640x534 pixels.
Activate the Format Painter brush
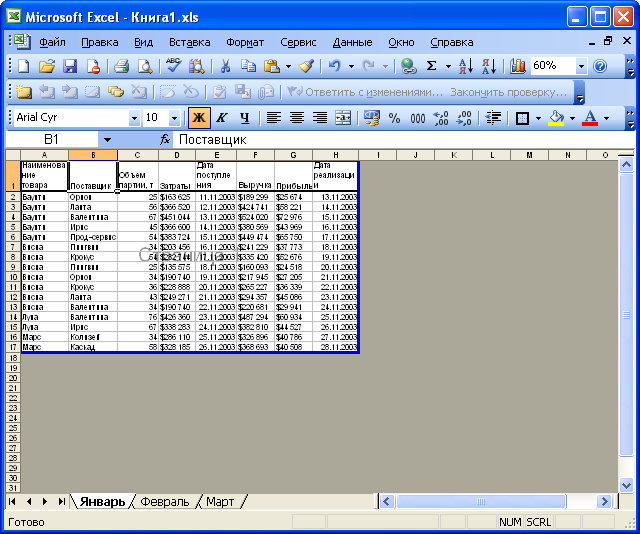pos(306,66)
